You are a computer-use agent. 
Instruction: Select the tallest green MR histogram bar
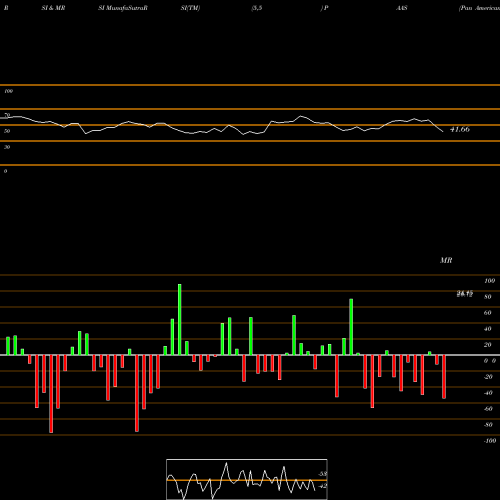pyautogui.click(x=180, y=319)
